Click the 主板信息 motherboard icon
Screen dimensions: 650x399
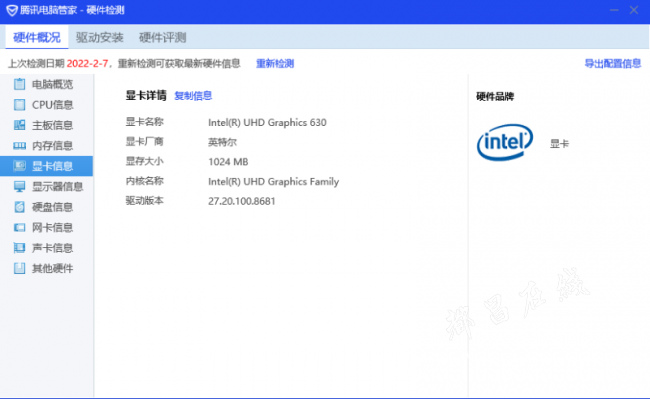(19, 125)
